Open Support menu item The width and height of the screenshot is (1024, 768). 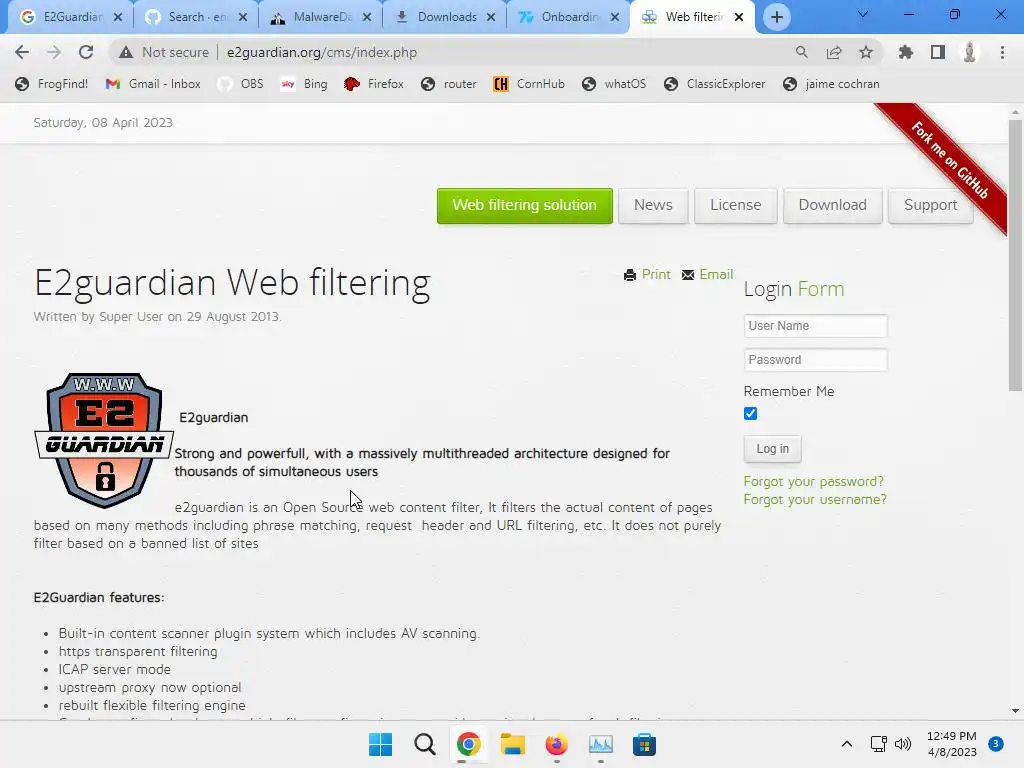point(931,206)
